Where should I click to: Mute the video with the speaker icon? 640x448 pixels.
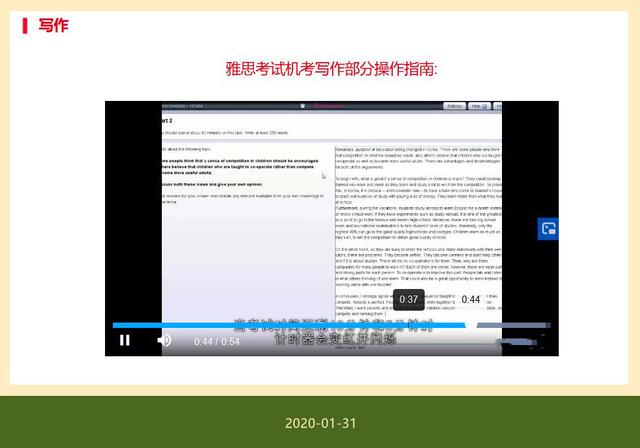pyautogui.click(x=164, y=340)
